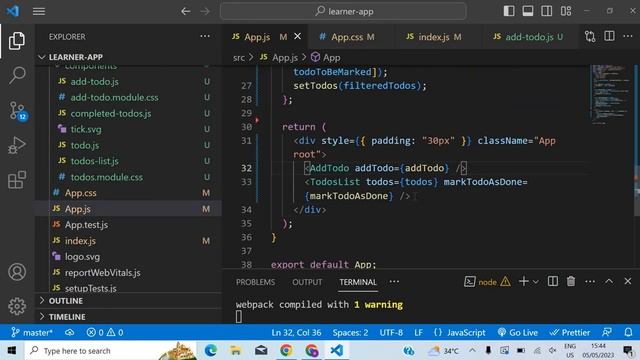Open editor More Actions ellipsis
640x360 pixels.
pyautogui.click(x=628, y=36)
